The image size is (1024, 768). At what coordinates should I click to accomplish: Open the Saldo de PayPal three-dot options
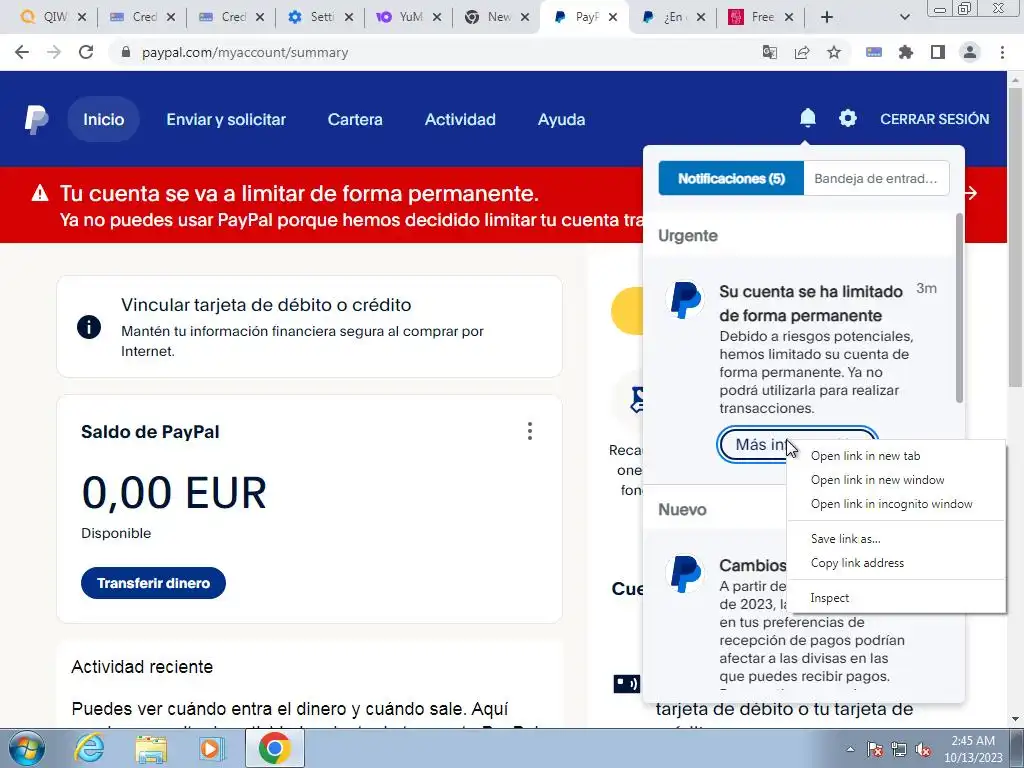pos(530,431)
